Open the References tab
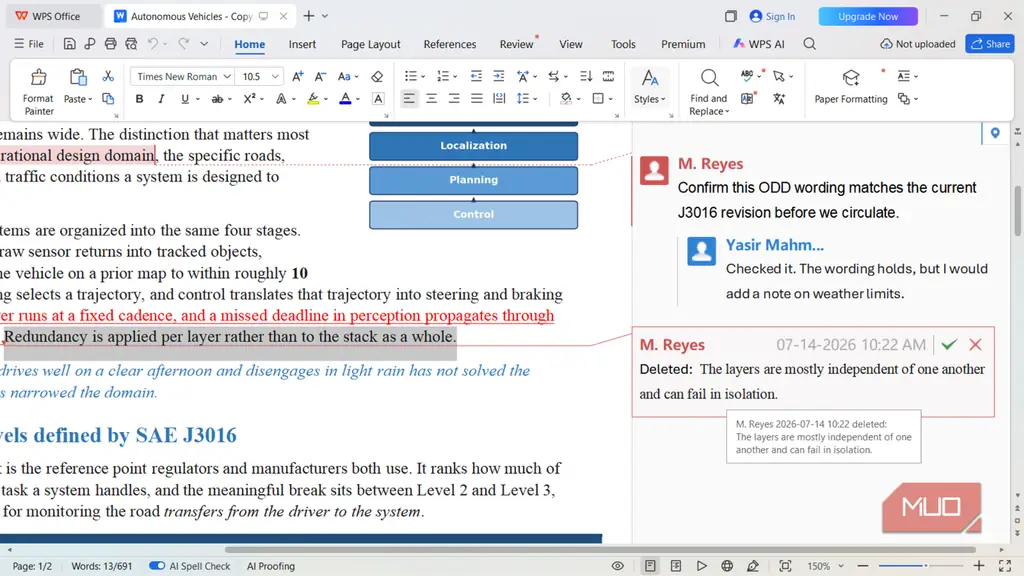The image size is (1024, 576). click(x=449, y=44)
